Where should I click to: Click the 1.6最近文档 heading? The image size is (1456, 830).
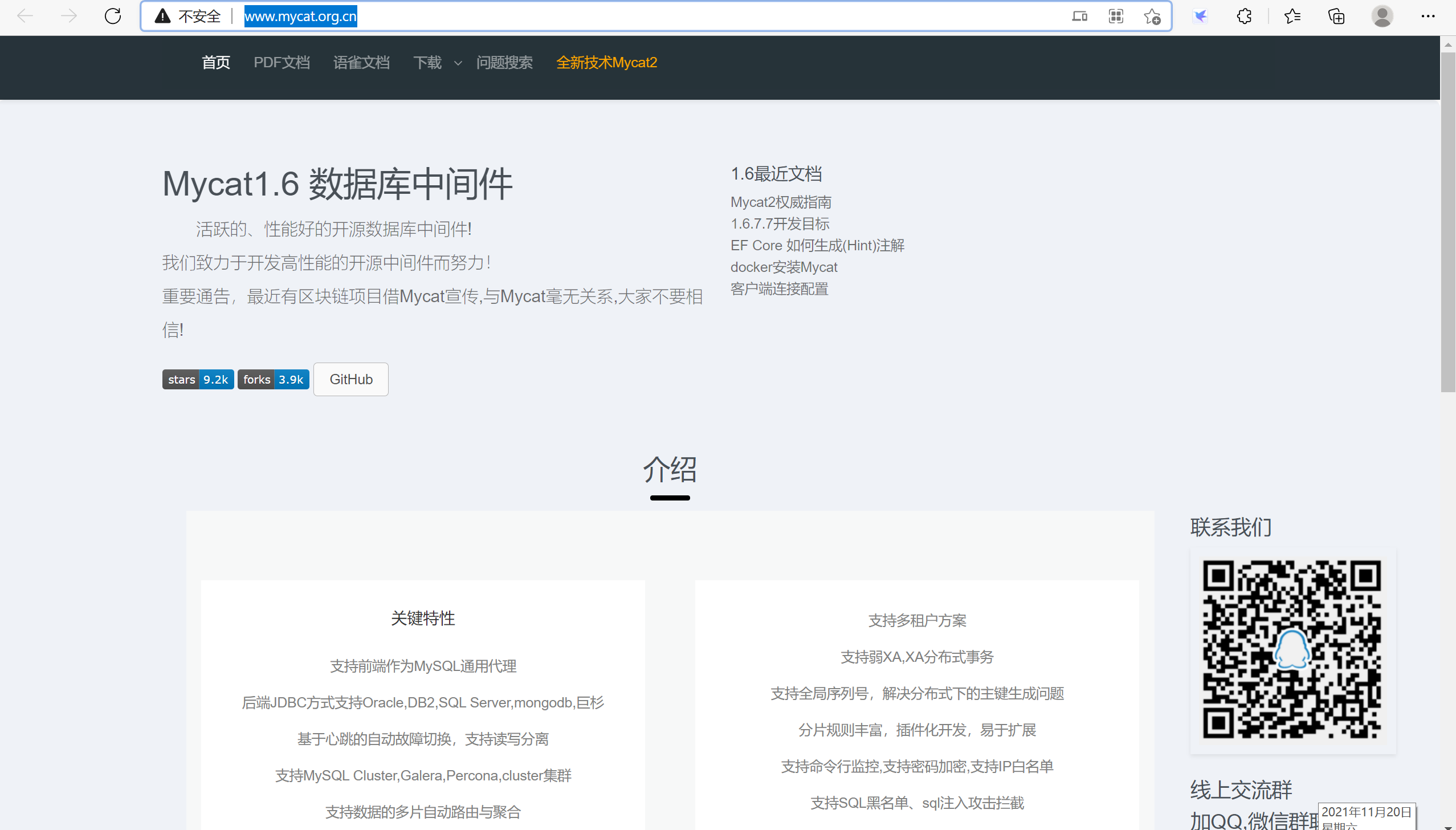(776, 173)
